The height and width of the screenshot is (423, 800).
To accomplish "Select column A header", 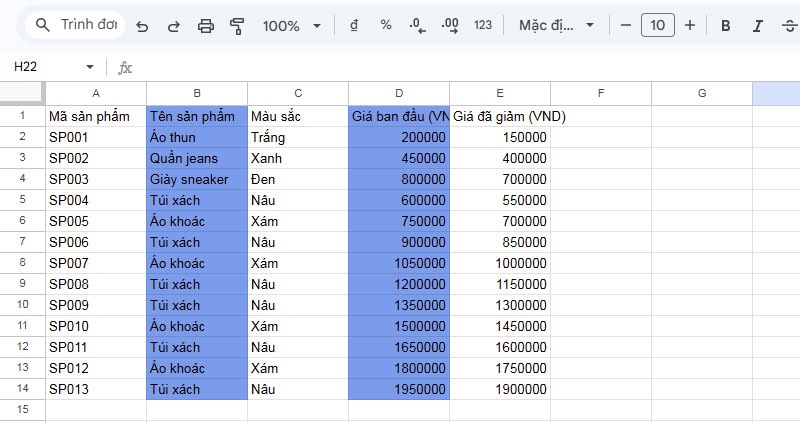I will pyautogui.click(x=96, y=93).
